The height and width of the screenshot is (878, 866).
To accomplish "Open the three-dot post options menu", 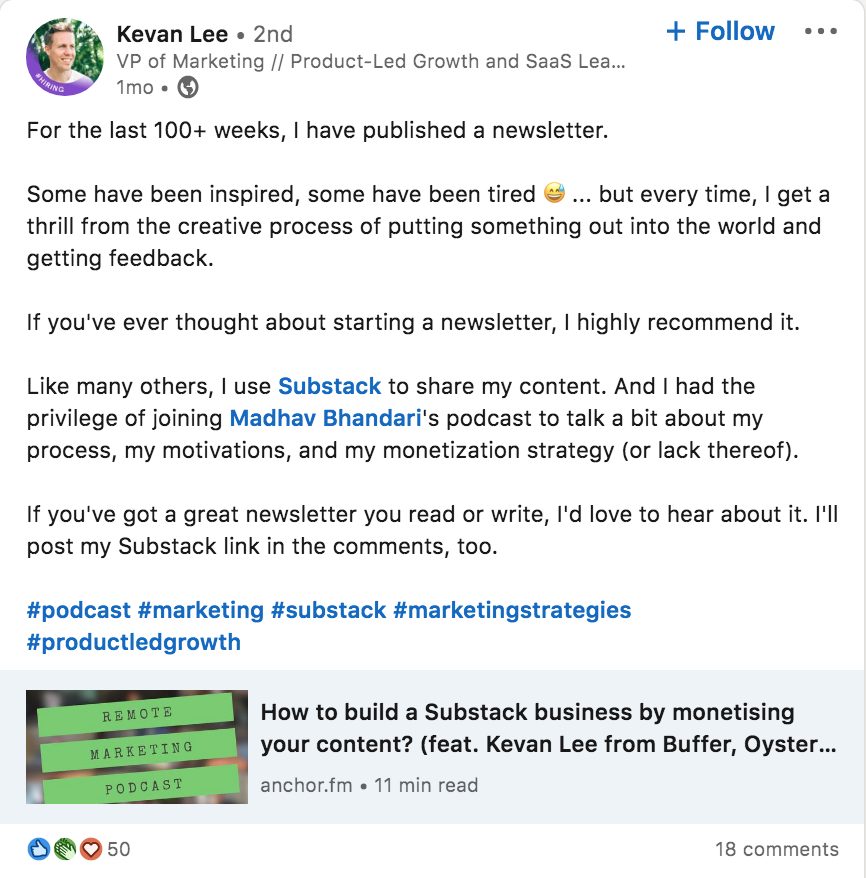I will point(822,31).
